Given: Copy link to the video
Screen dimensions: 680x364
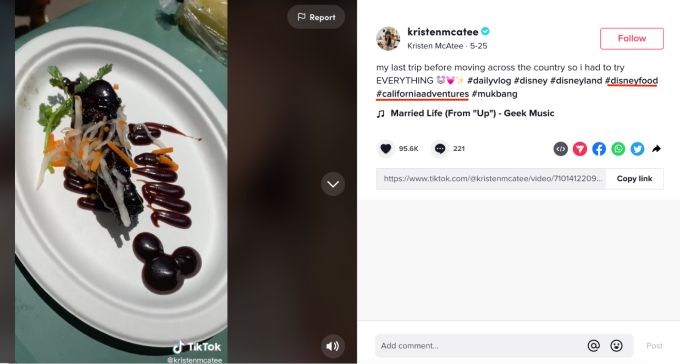Looking at the screenshot, I should tap(634, 179).
